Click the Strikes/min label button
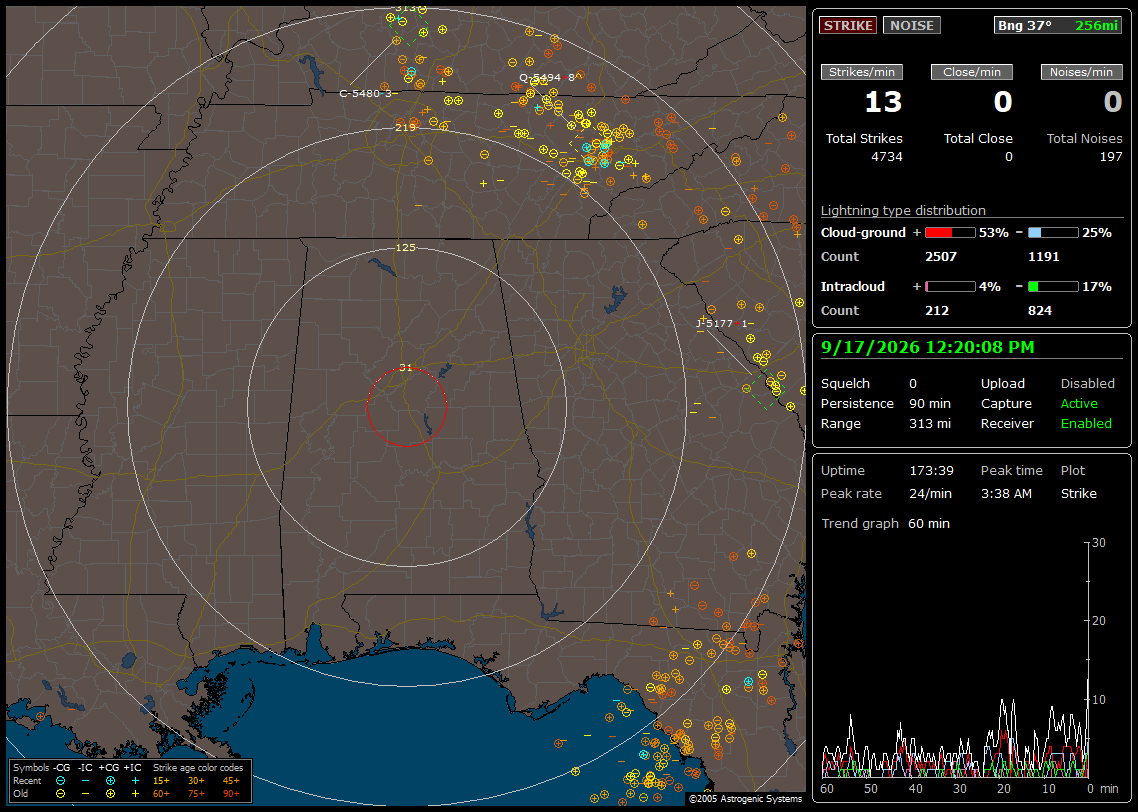 click(x=862, y=72)
